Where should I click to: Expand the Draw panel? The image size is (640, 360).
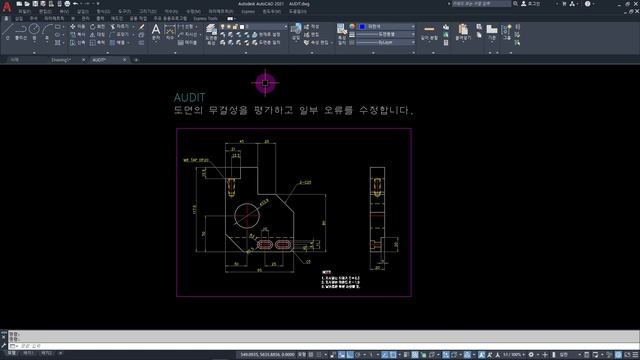(x=34, y=53)
